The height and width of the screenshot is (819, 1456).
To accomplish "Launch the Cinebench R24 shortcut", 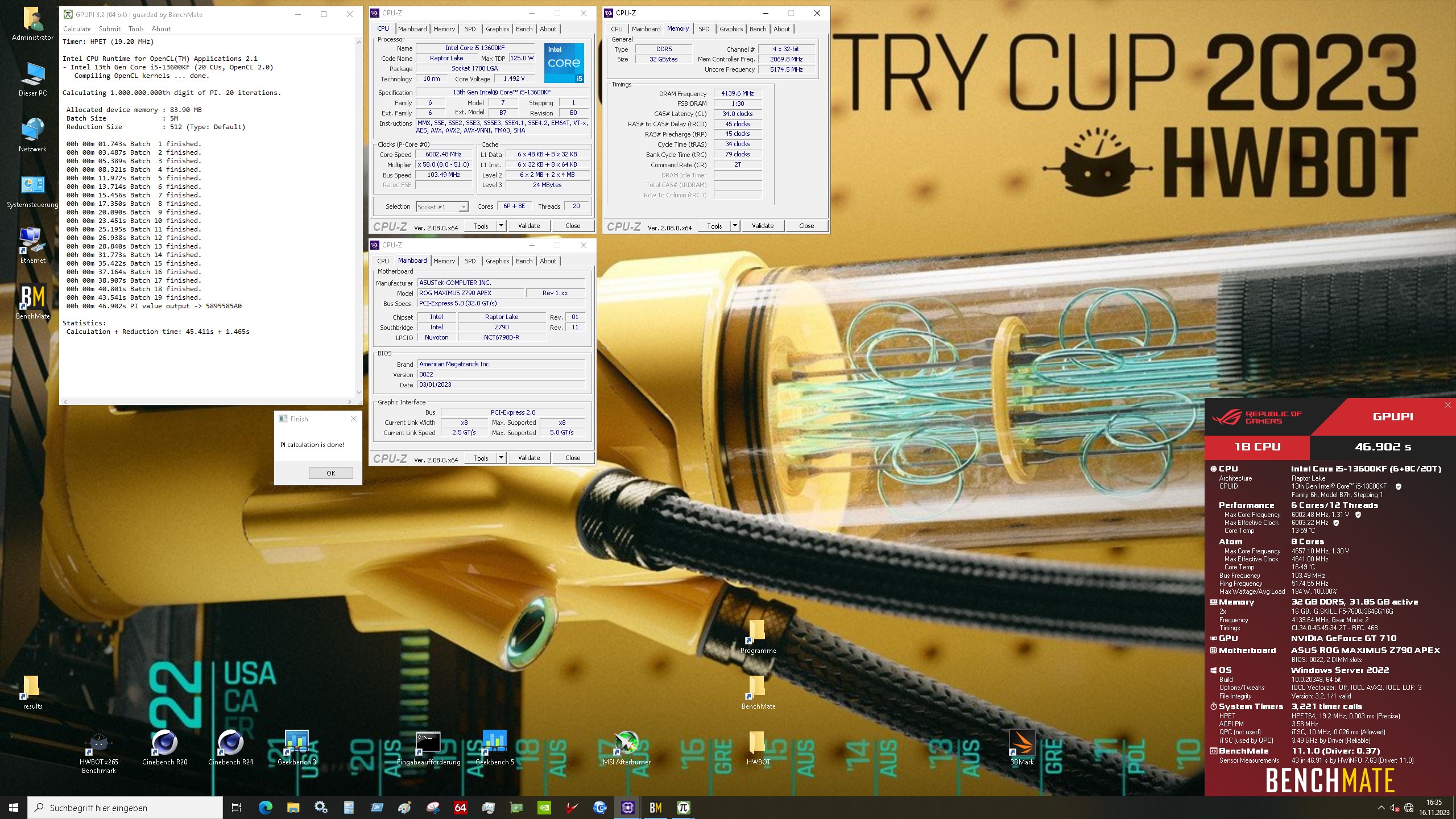I will click(230, 747).
